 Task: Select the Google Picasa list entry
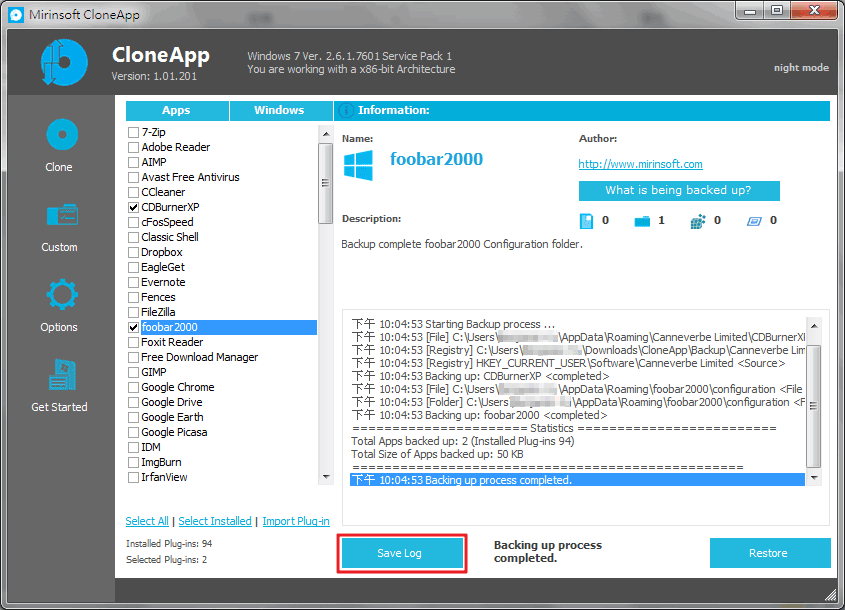[x=174, y=433]
